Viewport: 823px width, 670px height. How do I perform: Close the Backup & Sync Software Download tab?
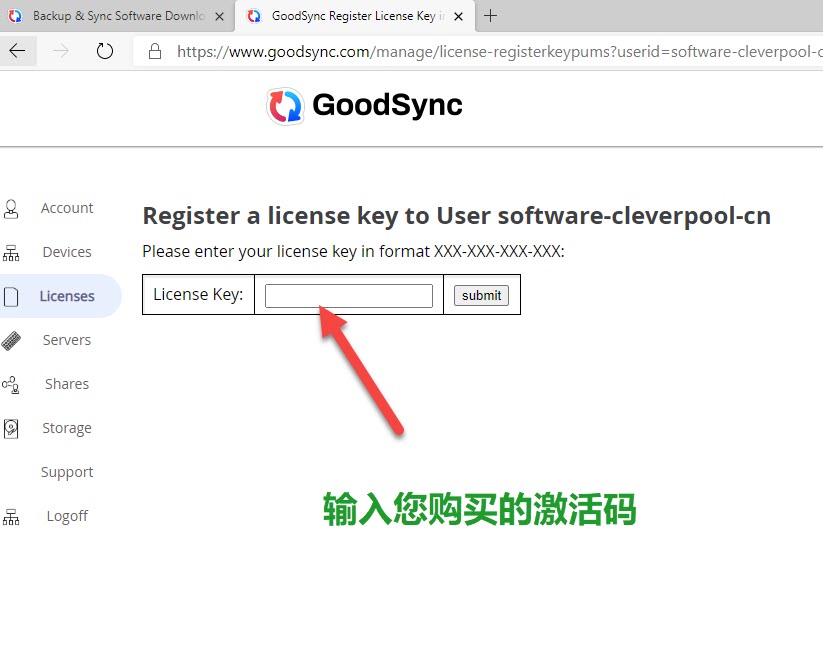(x=220, y=17)
